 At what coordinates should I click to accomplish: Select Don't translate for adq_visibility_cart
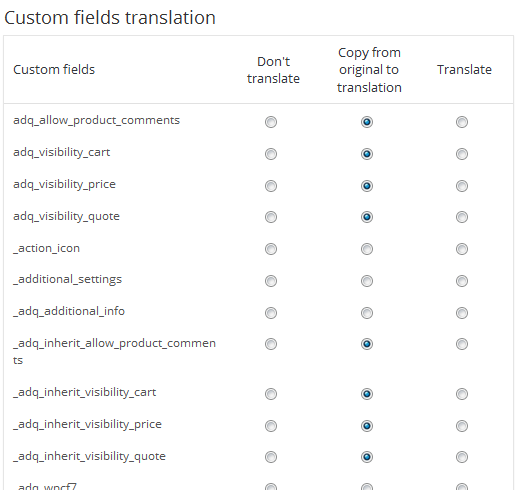coord(271,154)
